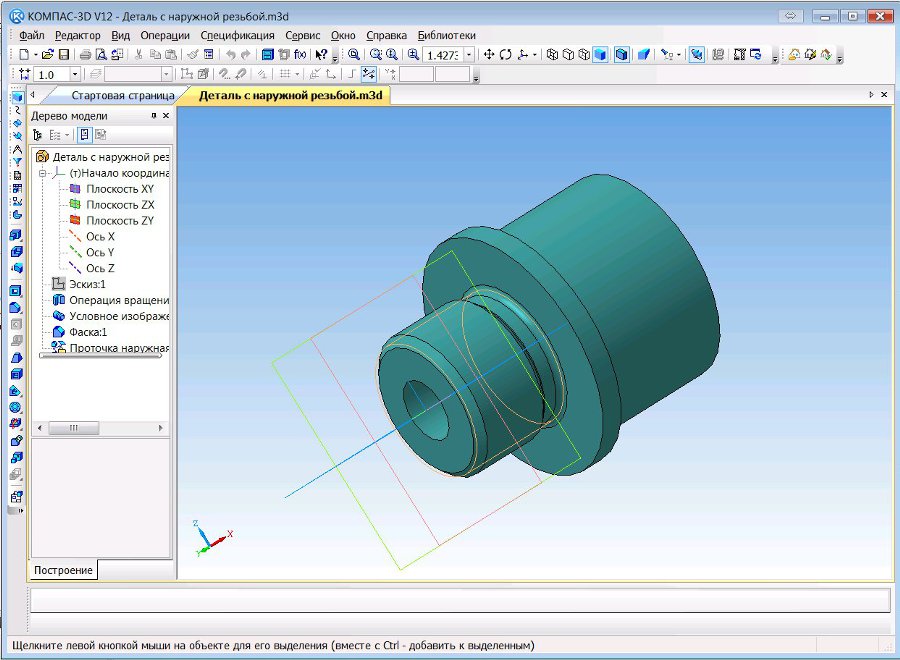Open the Файл menu
This screenshot has height=660, width=900.
click(x=32, y=36)
